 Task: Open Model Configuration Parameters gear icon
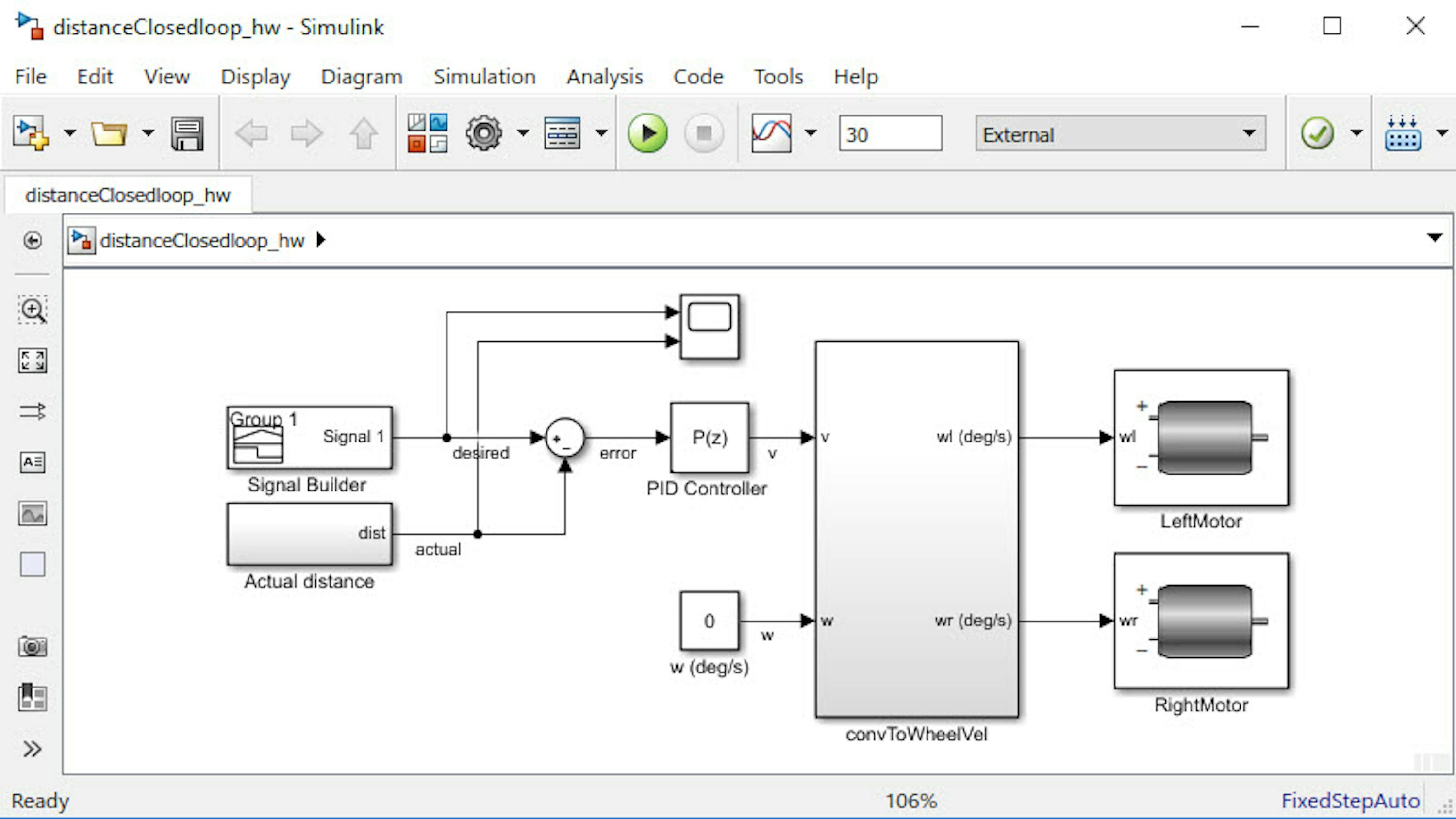pyautogui.click(x=483, y=133)
